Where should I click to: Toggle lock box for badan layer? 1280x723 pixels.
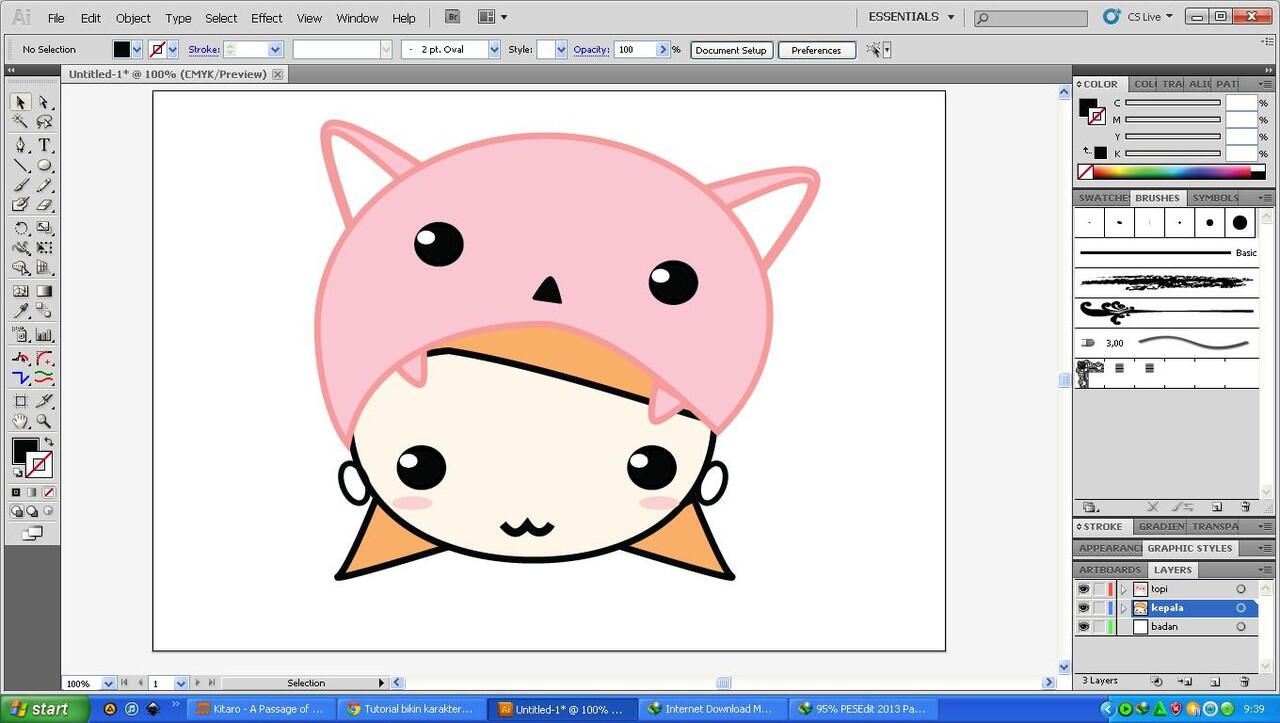pos(1099,627)
